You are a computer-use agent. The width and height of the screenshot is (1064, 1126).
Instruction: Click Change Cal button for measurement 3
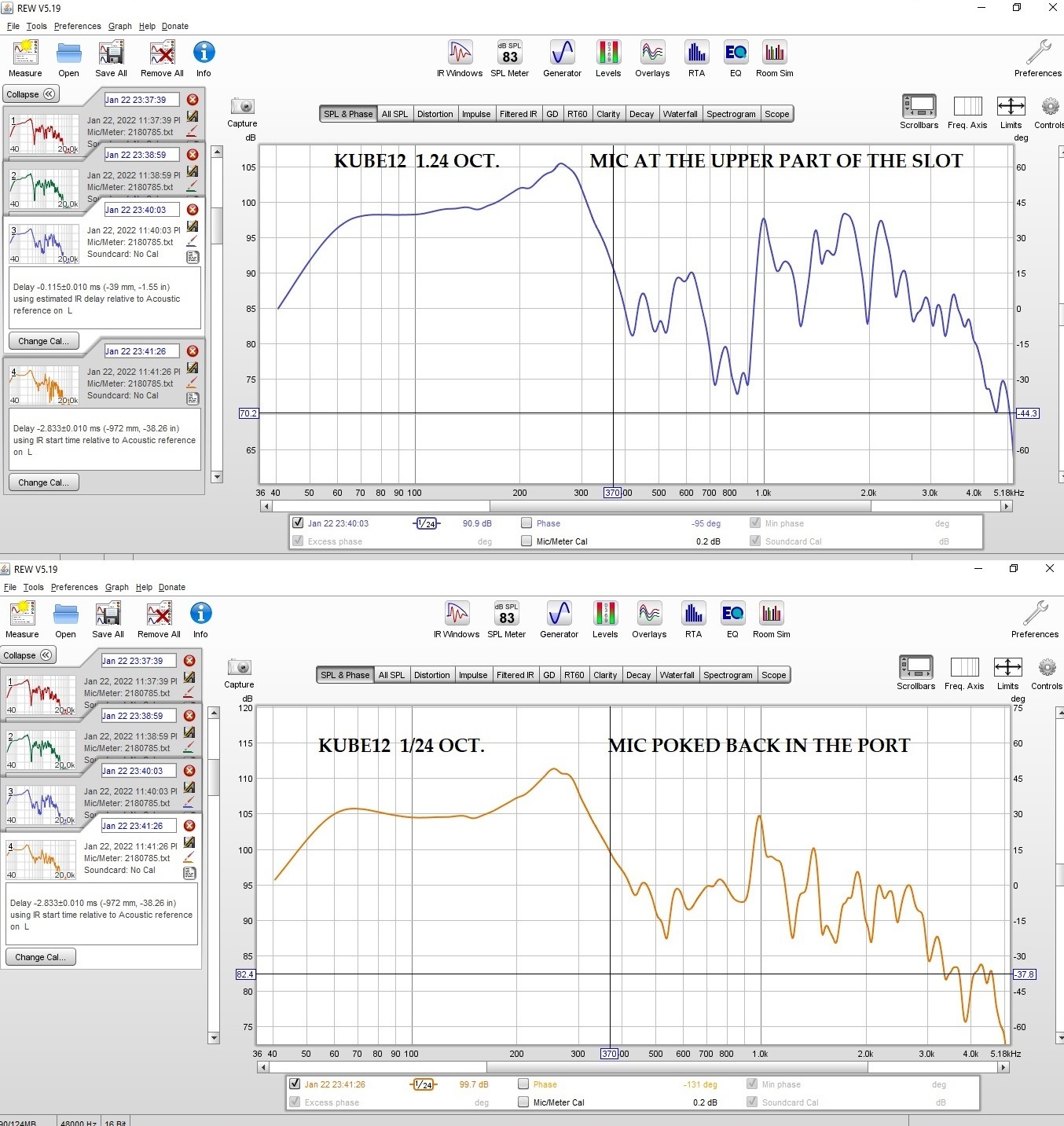(x=44, y=341)
